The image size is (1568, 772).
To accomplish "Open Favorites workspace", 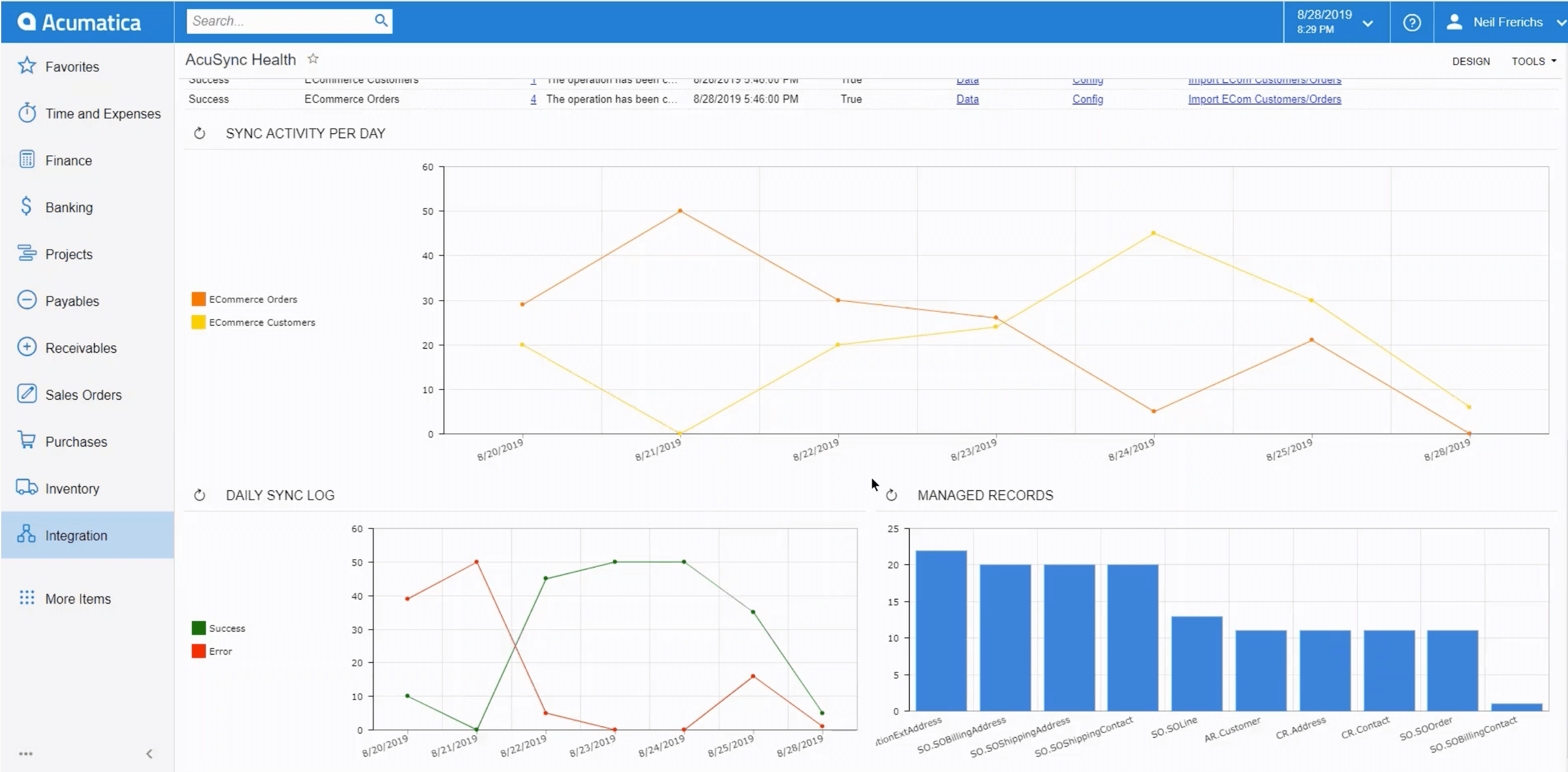I will coord(87,66).
